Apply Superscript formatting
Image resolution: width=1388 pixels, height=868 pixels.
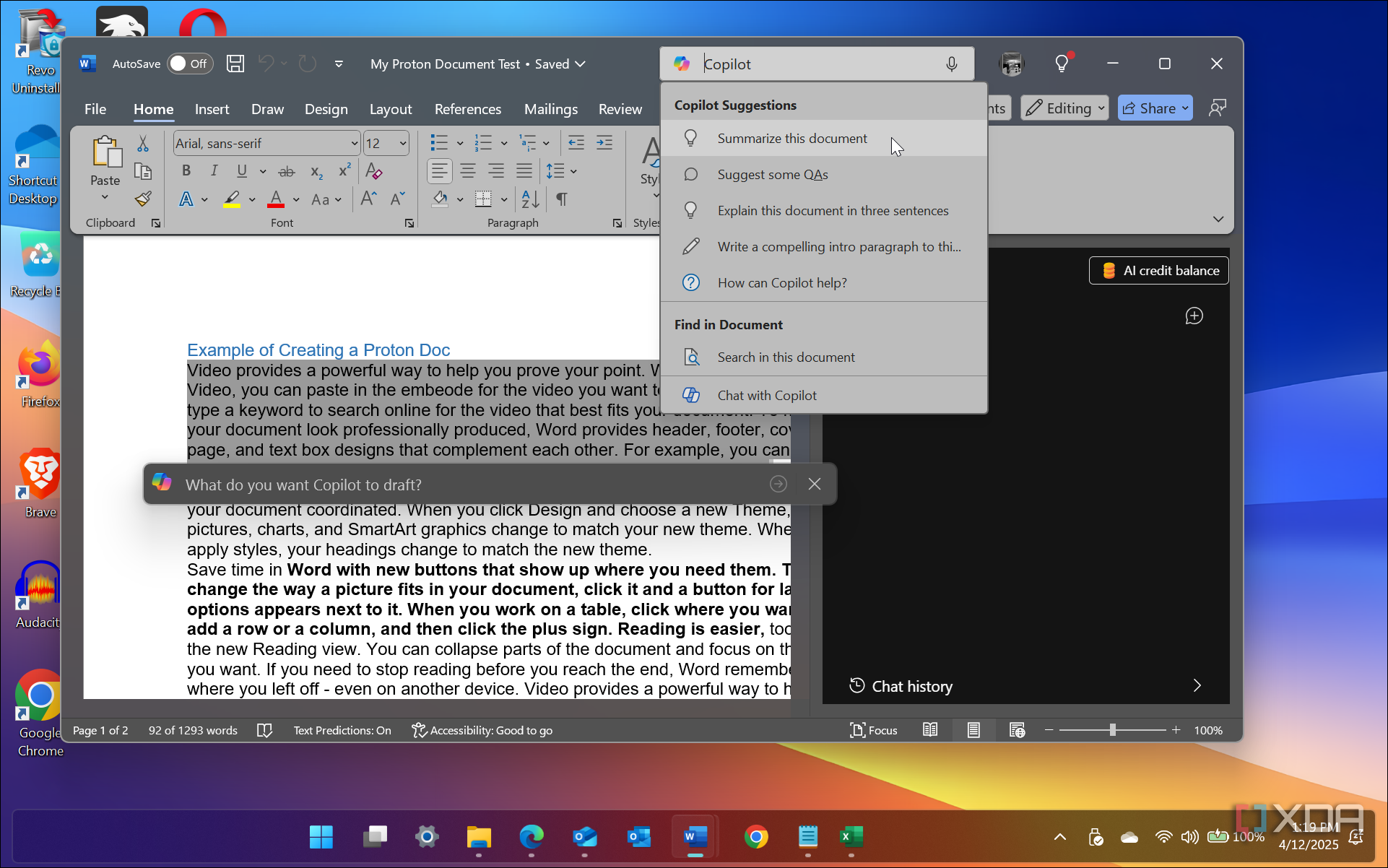pyautogui.click(x=344, y=171)
